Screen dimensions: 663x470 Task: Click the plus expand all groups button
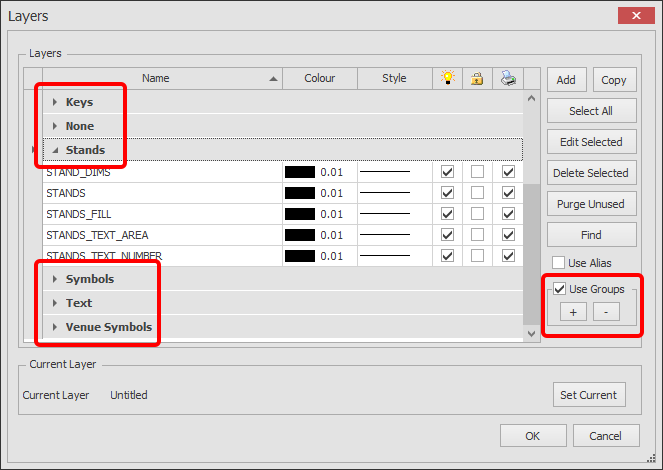[573, 312]
